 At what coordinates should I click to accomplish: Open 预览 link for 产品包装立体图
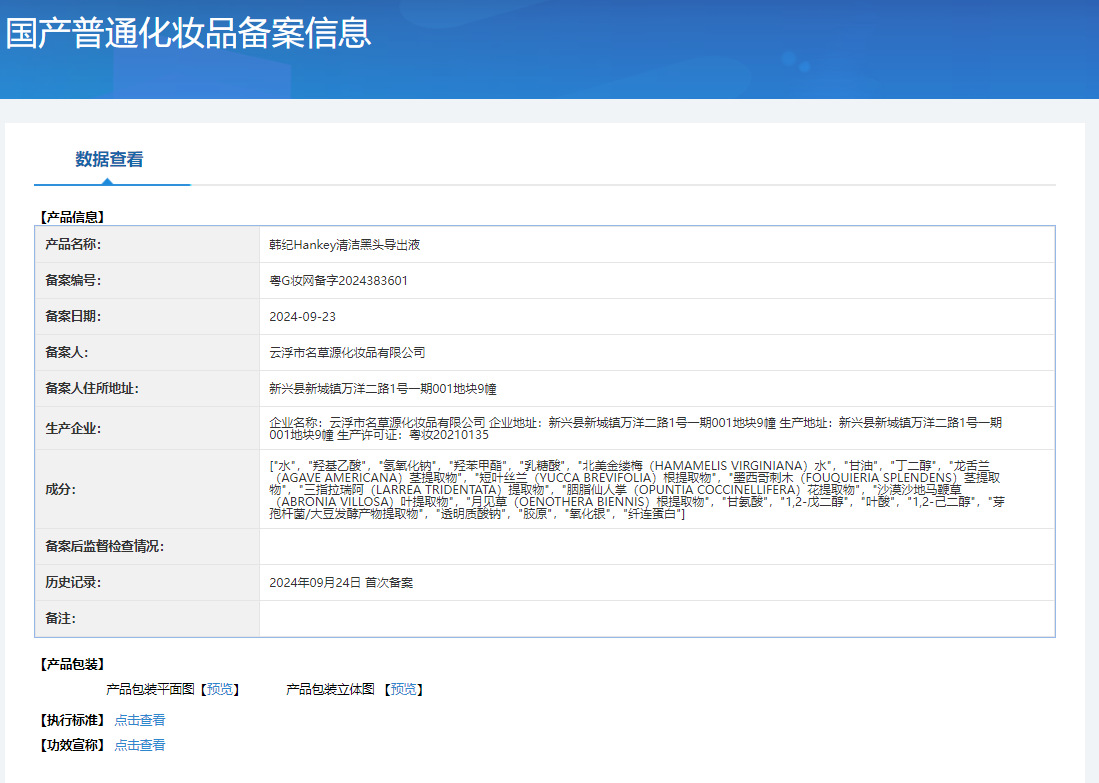[403, 689]
